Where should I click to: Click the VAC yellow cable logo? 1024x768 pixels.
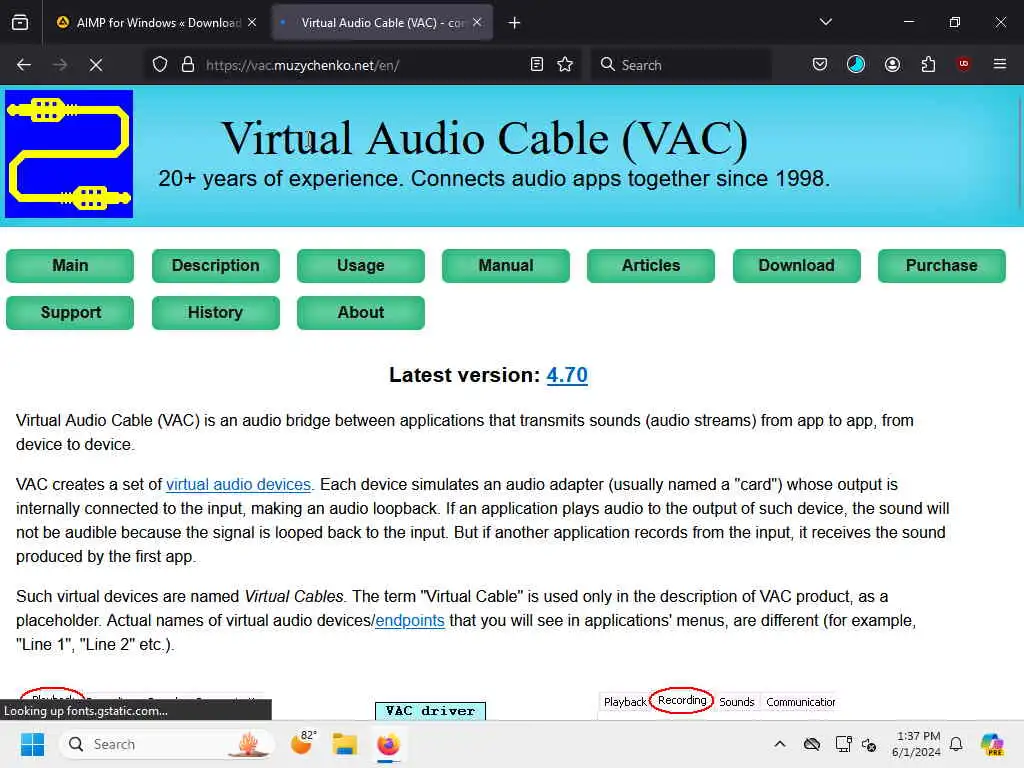(x=69, y=154)
